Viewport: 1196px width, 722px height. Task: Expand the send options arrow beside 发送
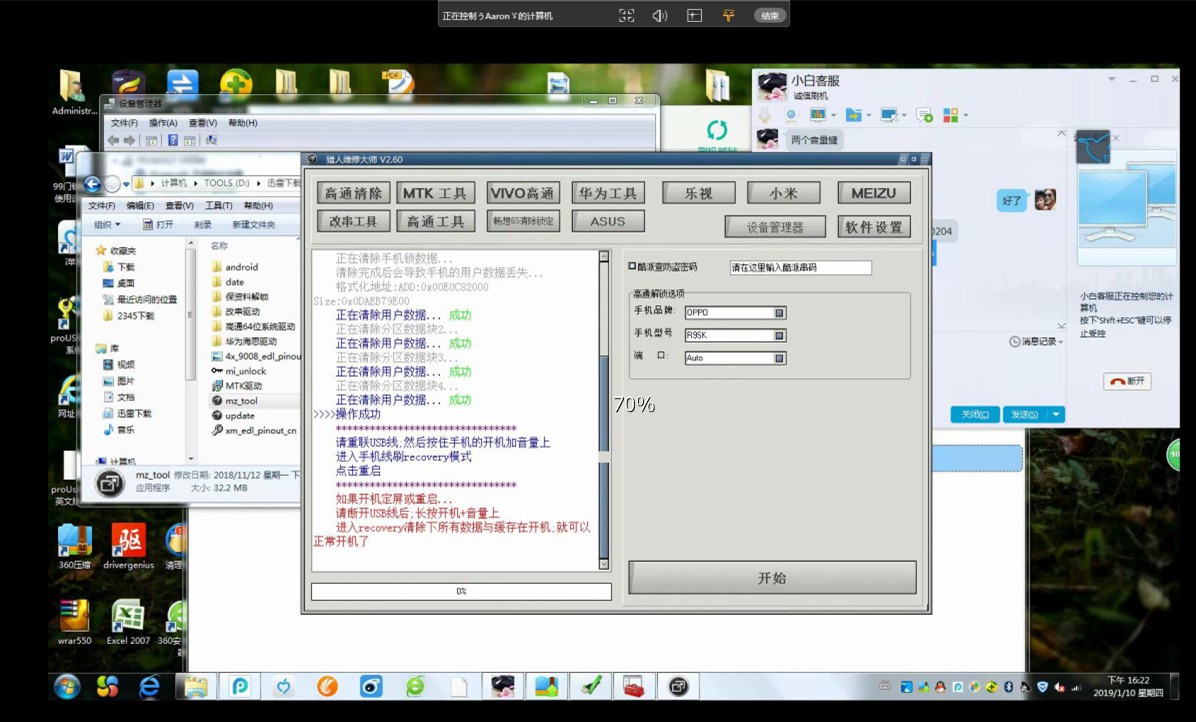(x=1056, y=414)
